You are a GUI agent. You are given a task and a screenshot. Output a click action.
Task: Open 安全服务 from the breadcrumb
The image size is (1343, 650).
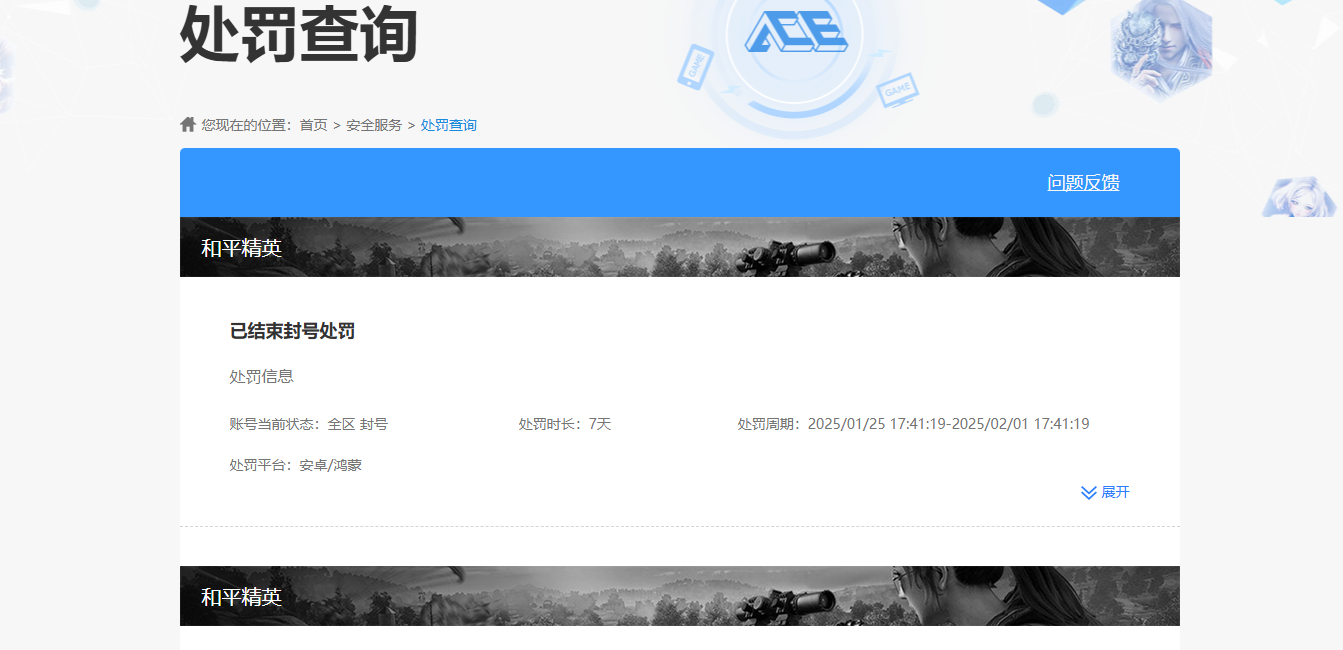click(374, 125)
